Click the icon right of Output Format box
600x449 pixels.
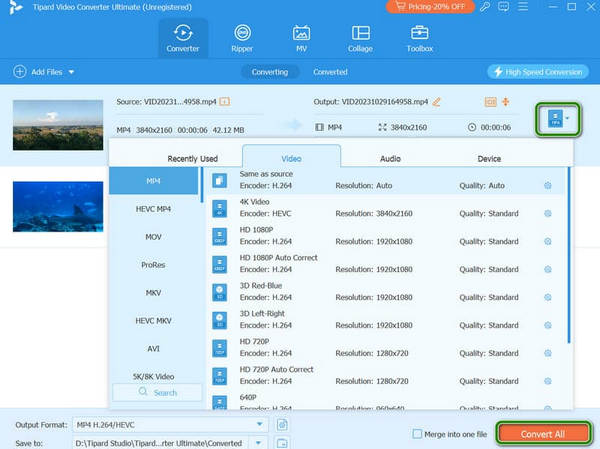click(x=282, y=425)
